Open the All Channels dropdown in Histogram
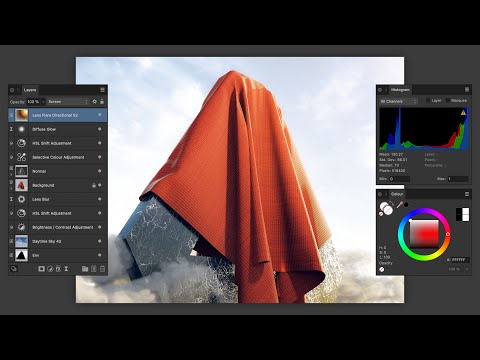 click(x=398, y=101)
